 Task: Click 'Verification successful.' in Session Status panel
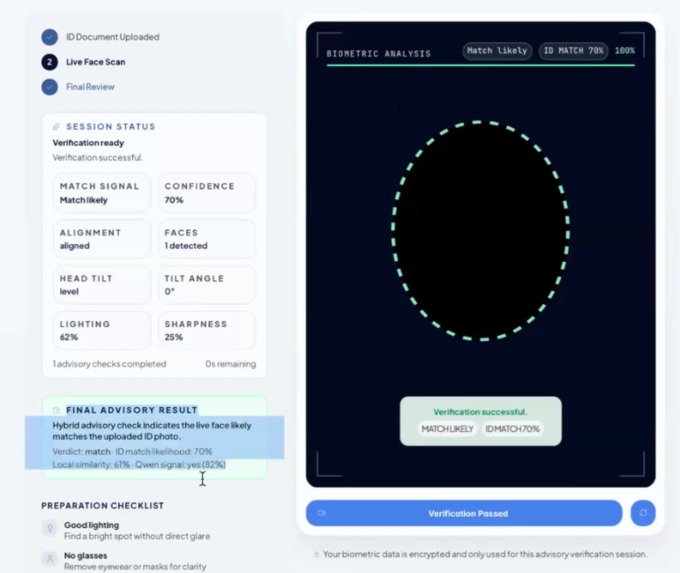click(x=98, y=157)
